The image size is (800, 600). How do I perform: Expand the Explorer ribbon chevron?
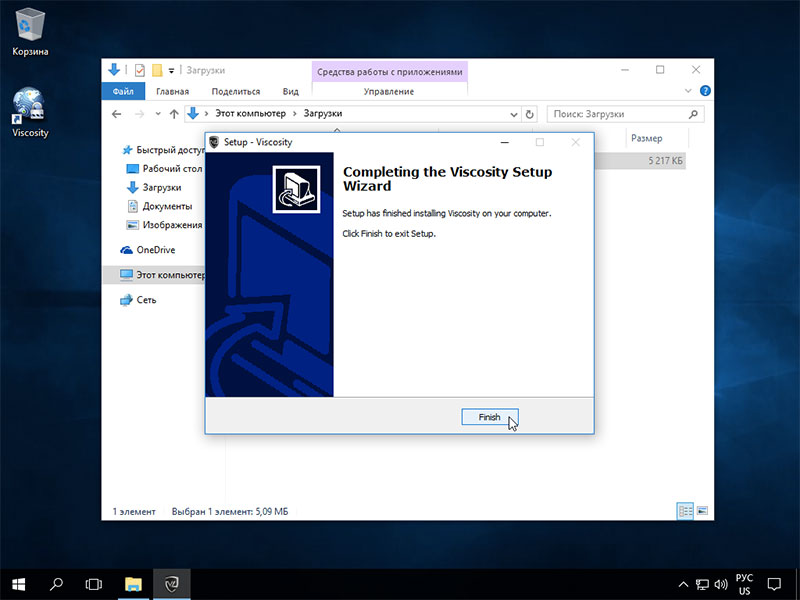pos(688,91)
